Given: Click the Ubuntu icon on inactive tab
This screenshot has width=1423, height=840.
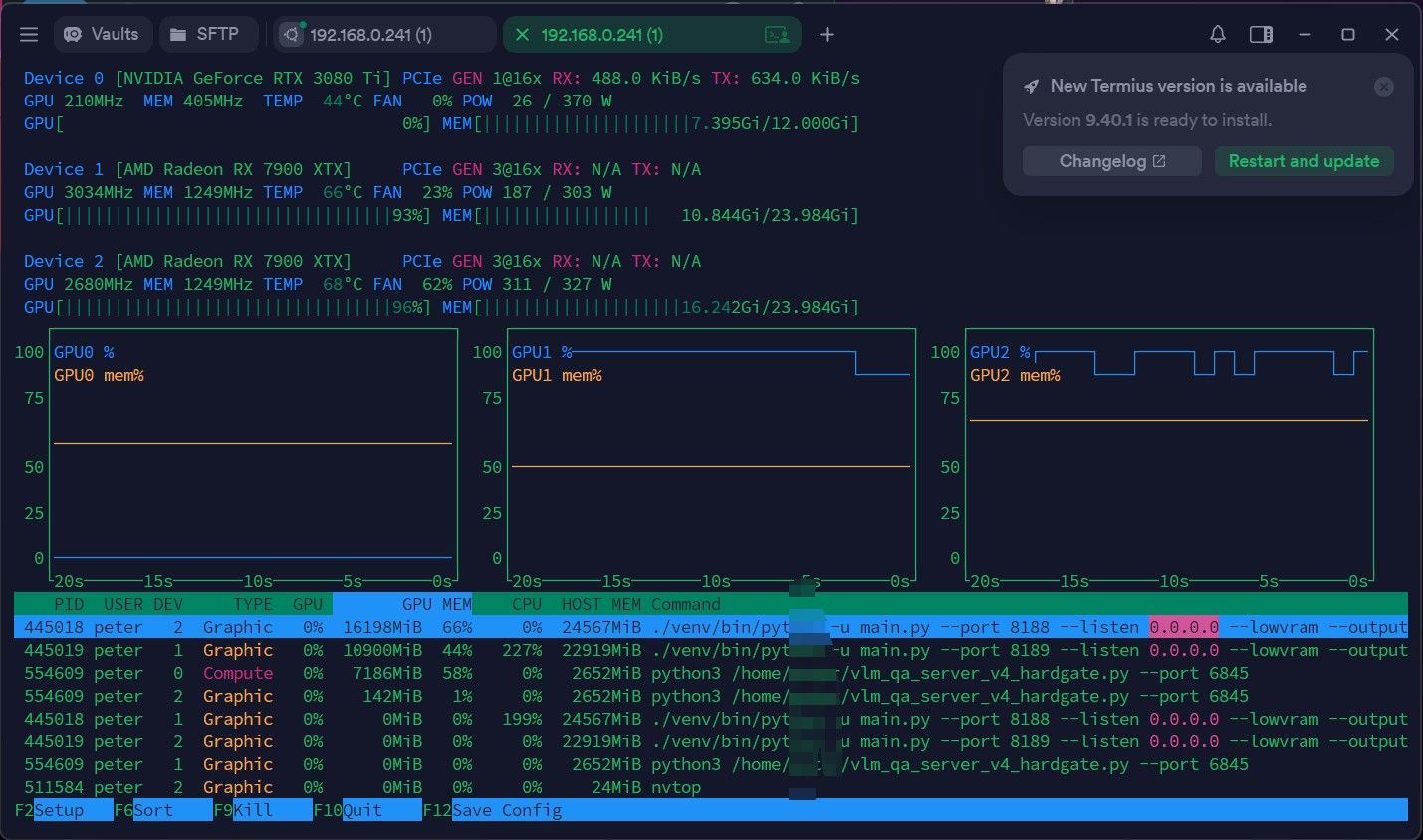Looking at the screenshot, I should tap(291, 35).
